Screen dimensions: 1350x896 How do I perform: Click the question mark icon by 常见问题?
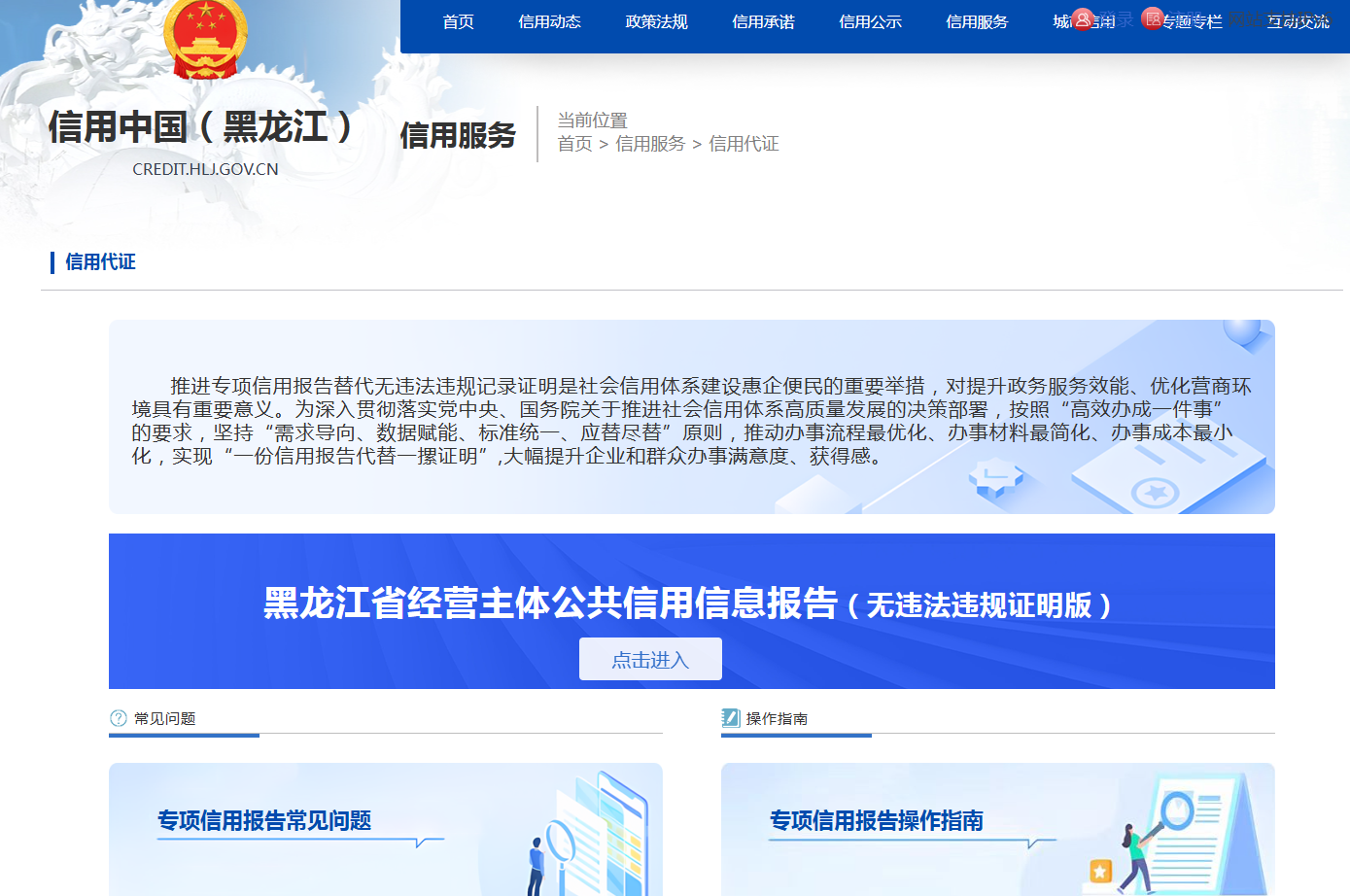click(119, 718)
